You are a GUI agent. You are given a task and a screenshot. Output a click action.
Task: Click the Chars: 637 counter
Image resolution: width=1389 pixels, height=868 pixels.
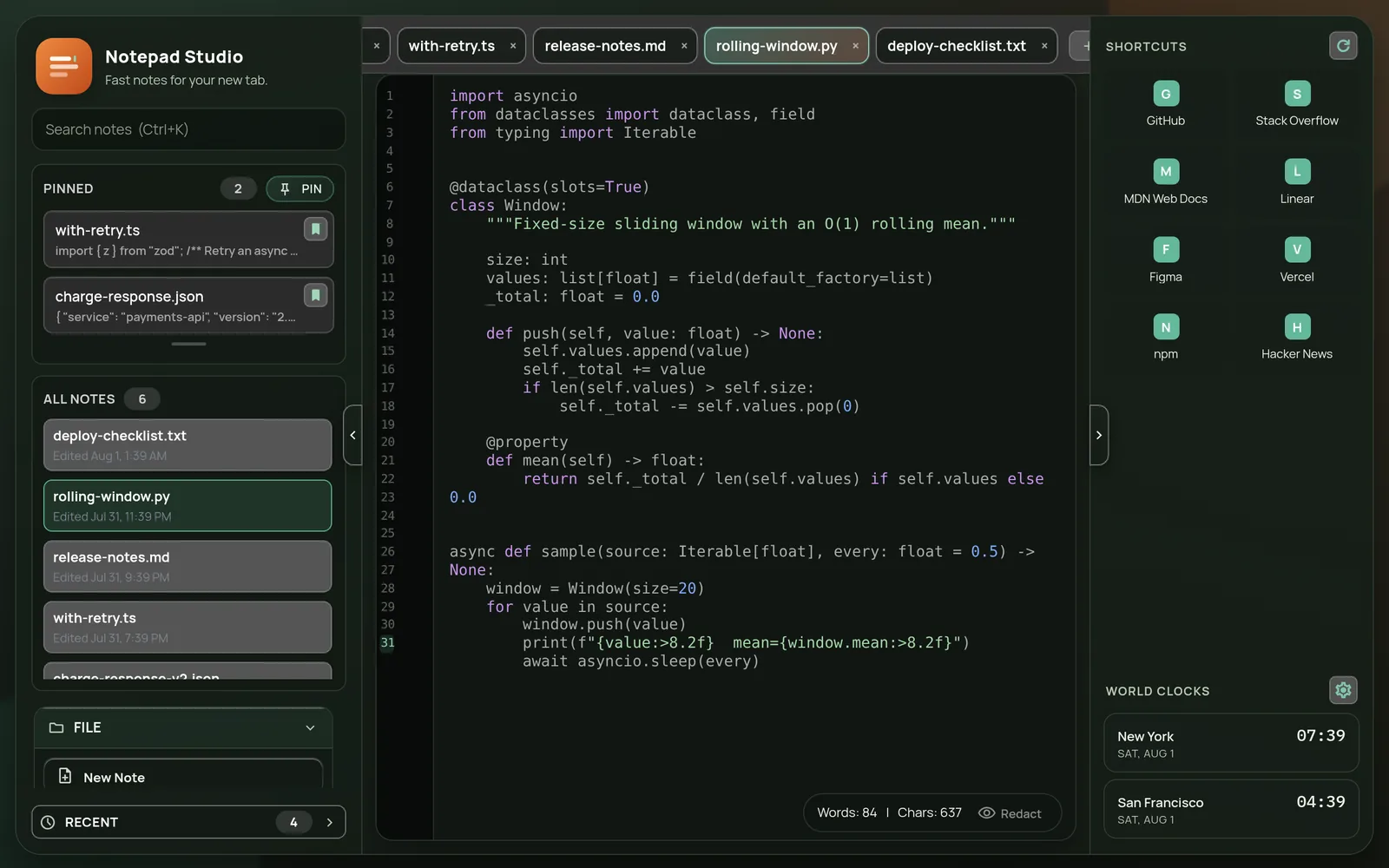[929, 813]
